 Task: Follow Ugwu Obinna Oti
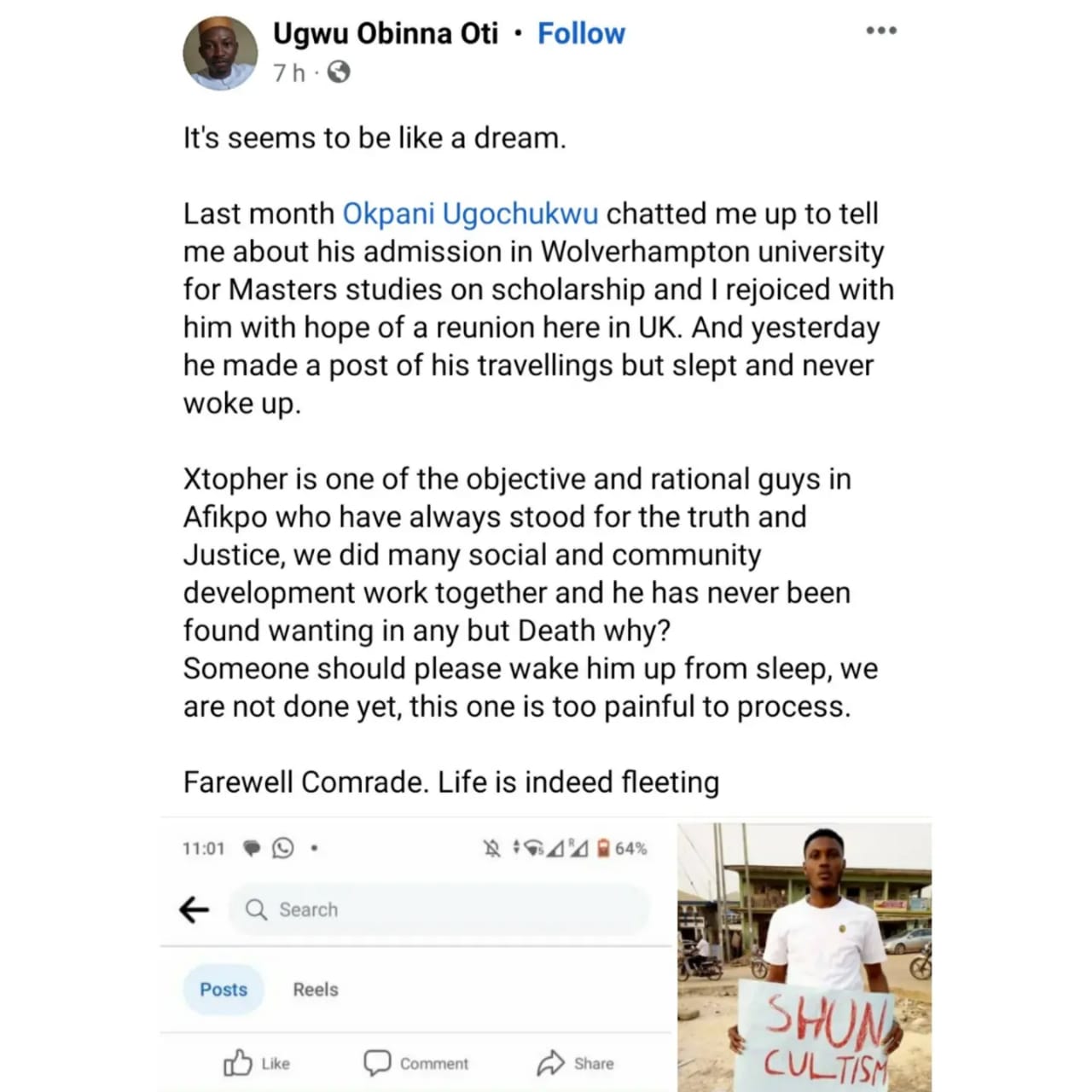[x=581, y=33]
